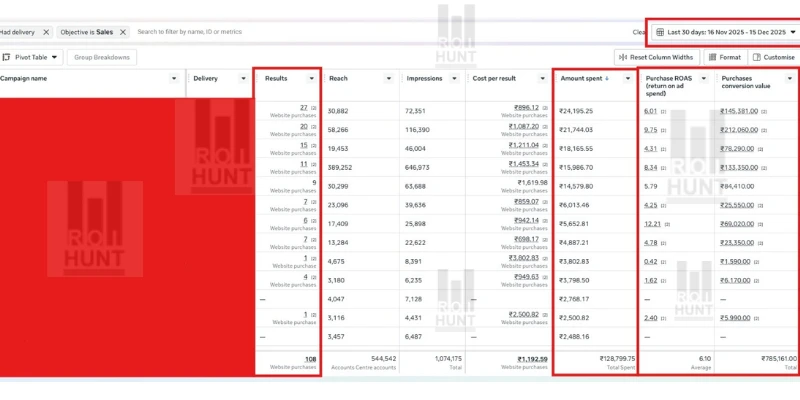Click the Results column header label

point(276,79)
